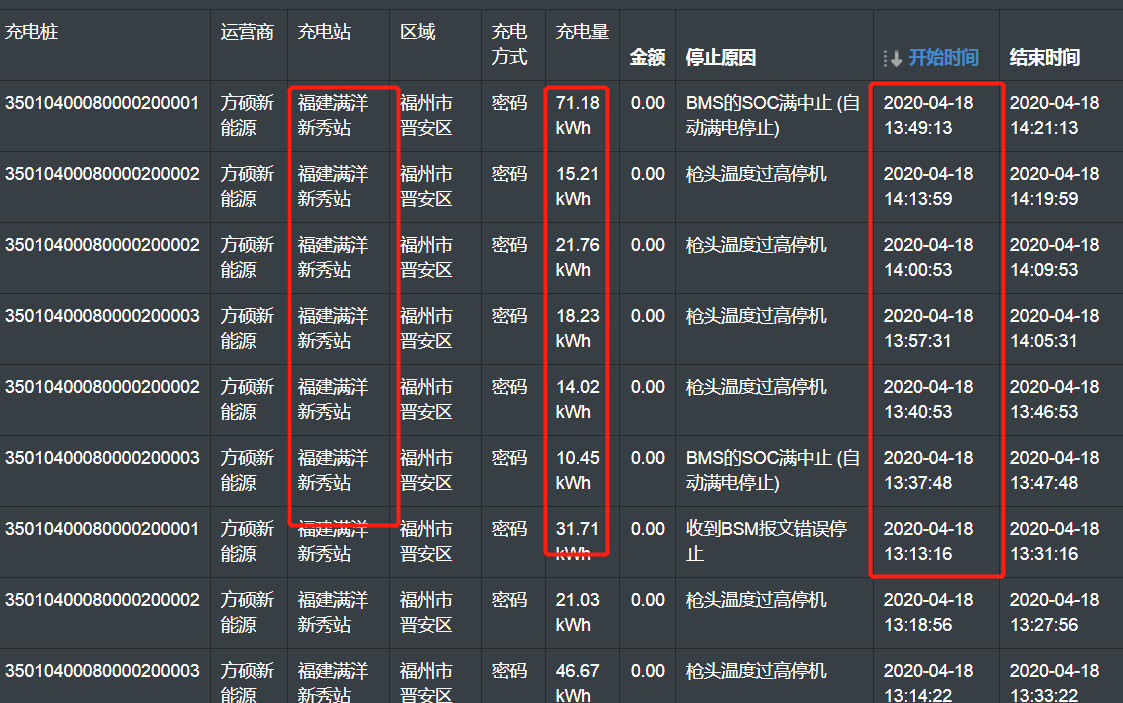
Task: Click the 结束时间 column header
Action: click(1044, 58)
